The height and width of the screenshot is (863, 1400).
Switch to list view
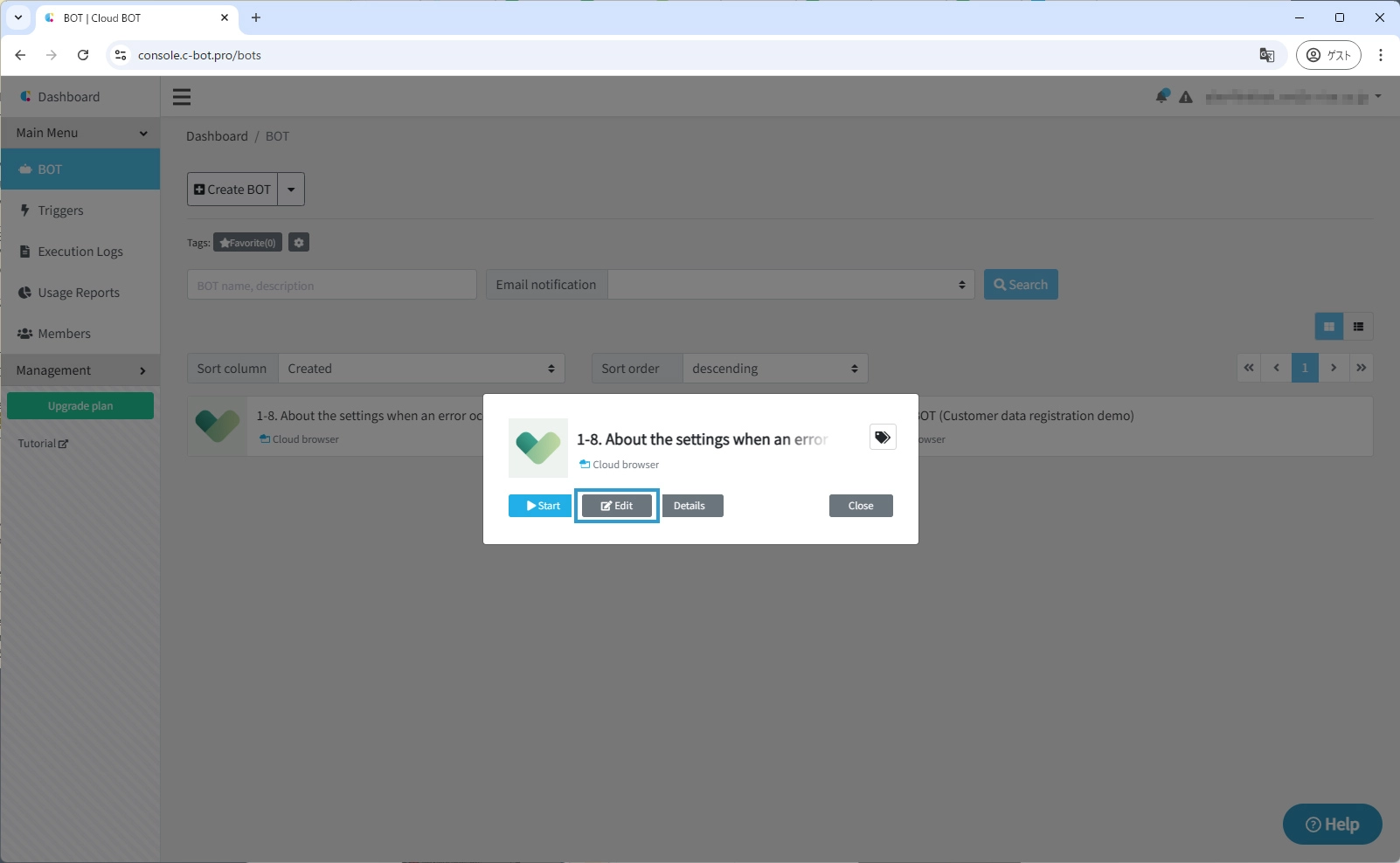(1358, 327)
